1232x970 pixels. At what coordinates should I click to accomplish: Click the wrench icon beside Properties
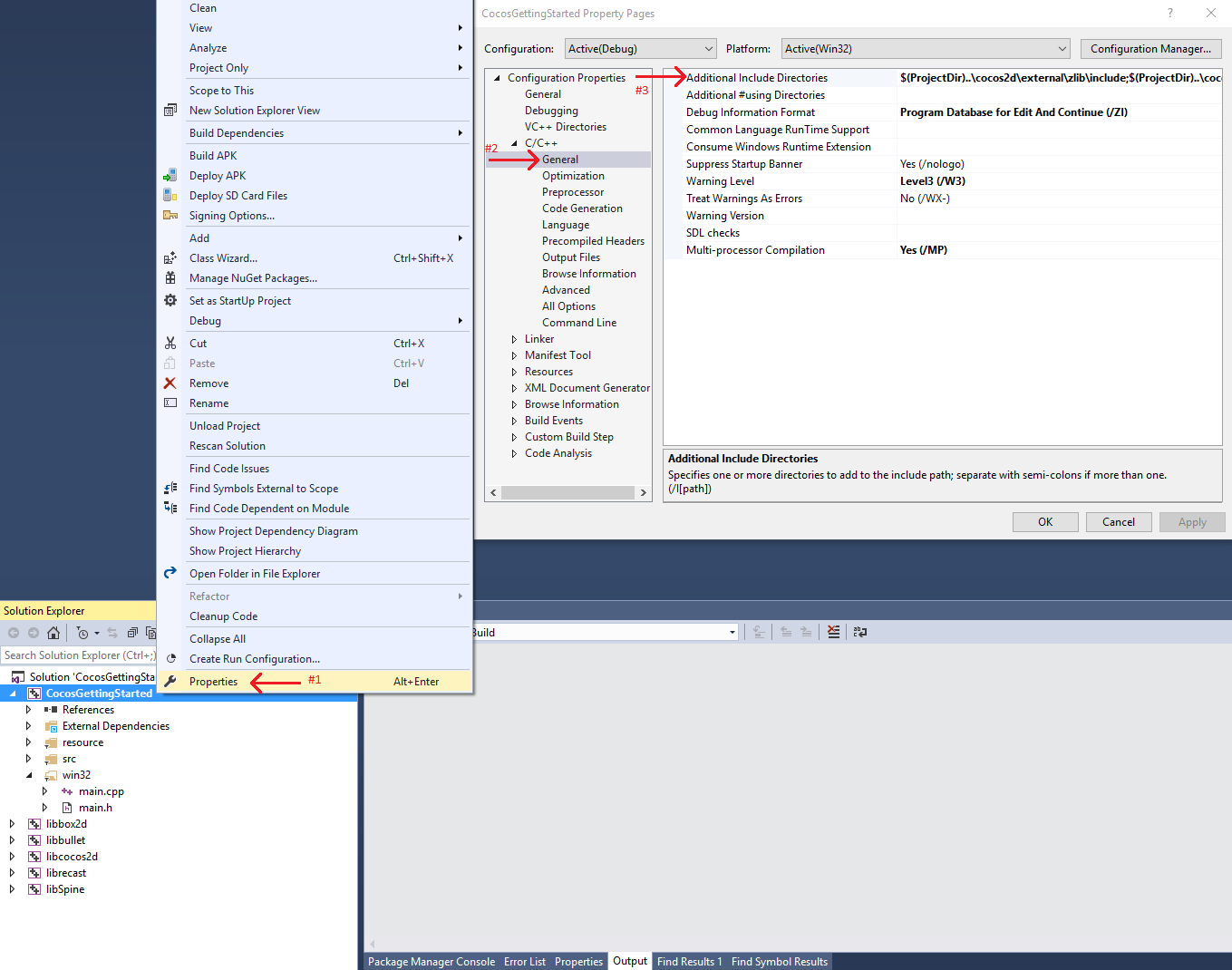[x=170, y=682]
